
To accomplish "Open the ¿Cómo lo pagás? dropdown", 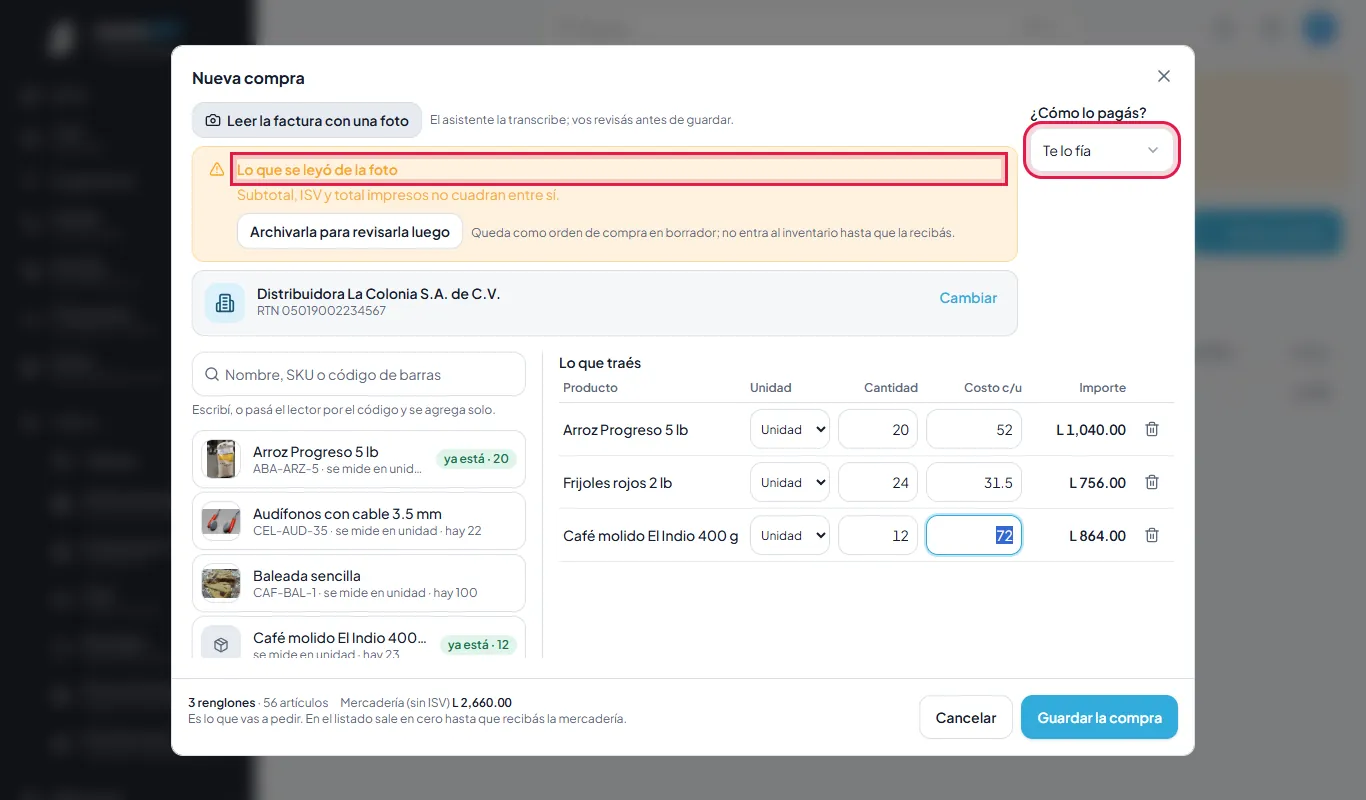I will click(x=1102, y=151).
